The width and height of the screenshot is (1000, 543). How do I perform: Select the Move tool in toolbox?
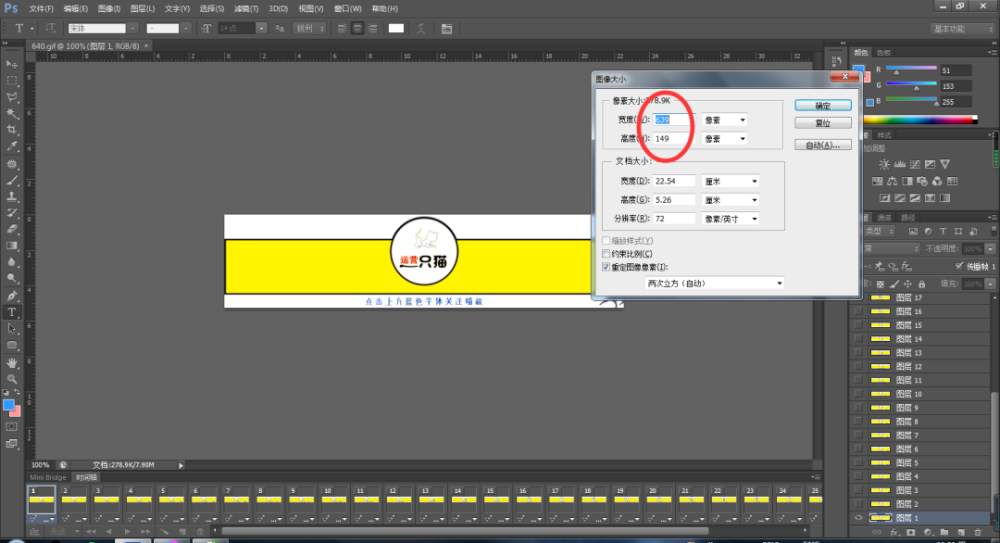(x=11, y=64)
